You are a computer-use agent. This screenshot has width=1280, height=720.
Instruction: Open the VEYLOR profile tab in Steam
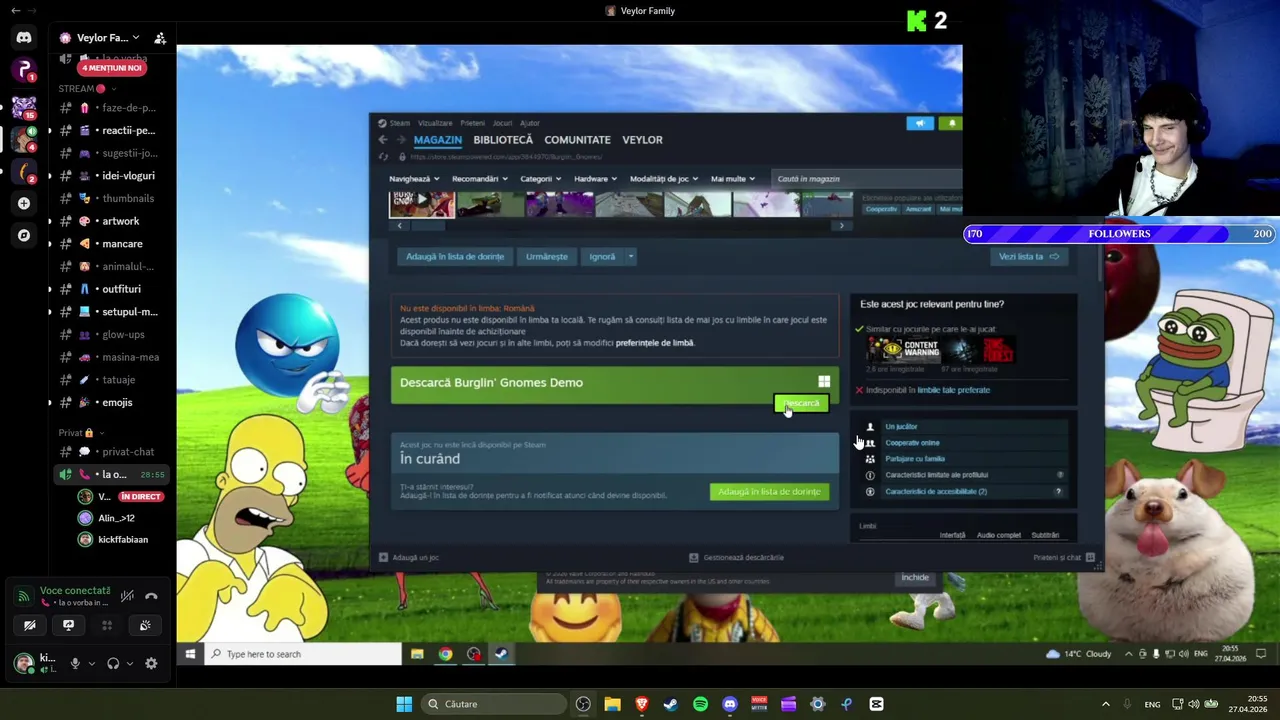point(642,140)
